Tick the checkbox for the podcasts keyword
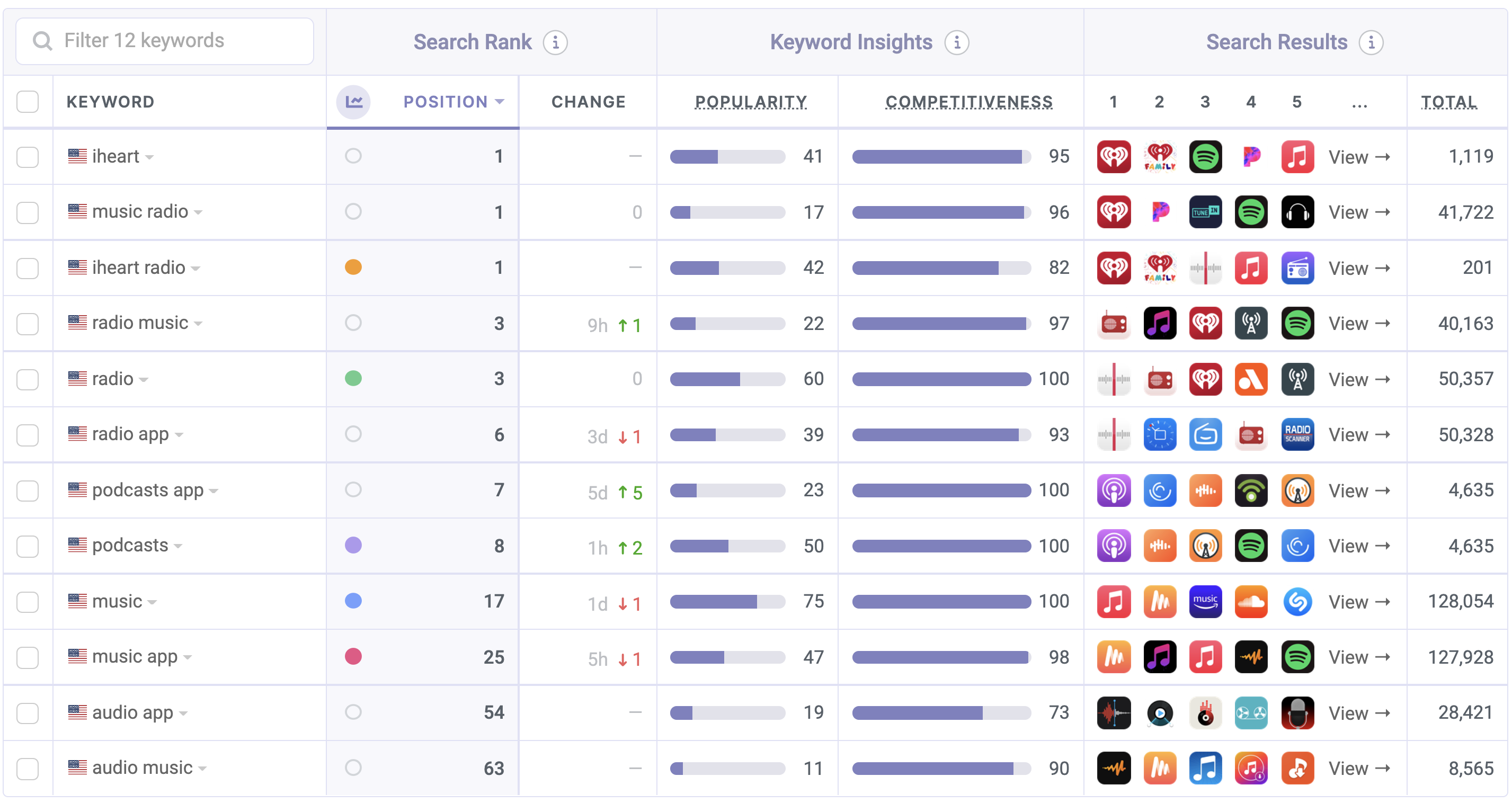The width and height of the screenshot is (1512, 803). click(28, 547)
